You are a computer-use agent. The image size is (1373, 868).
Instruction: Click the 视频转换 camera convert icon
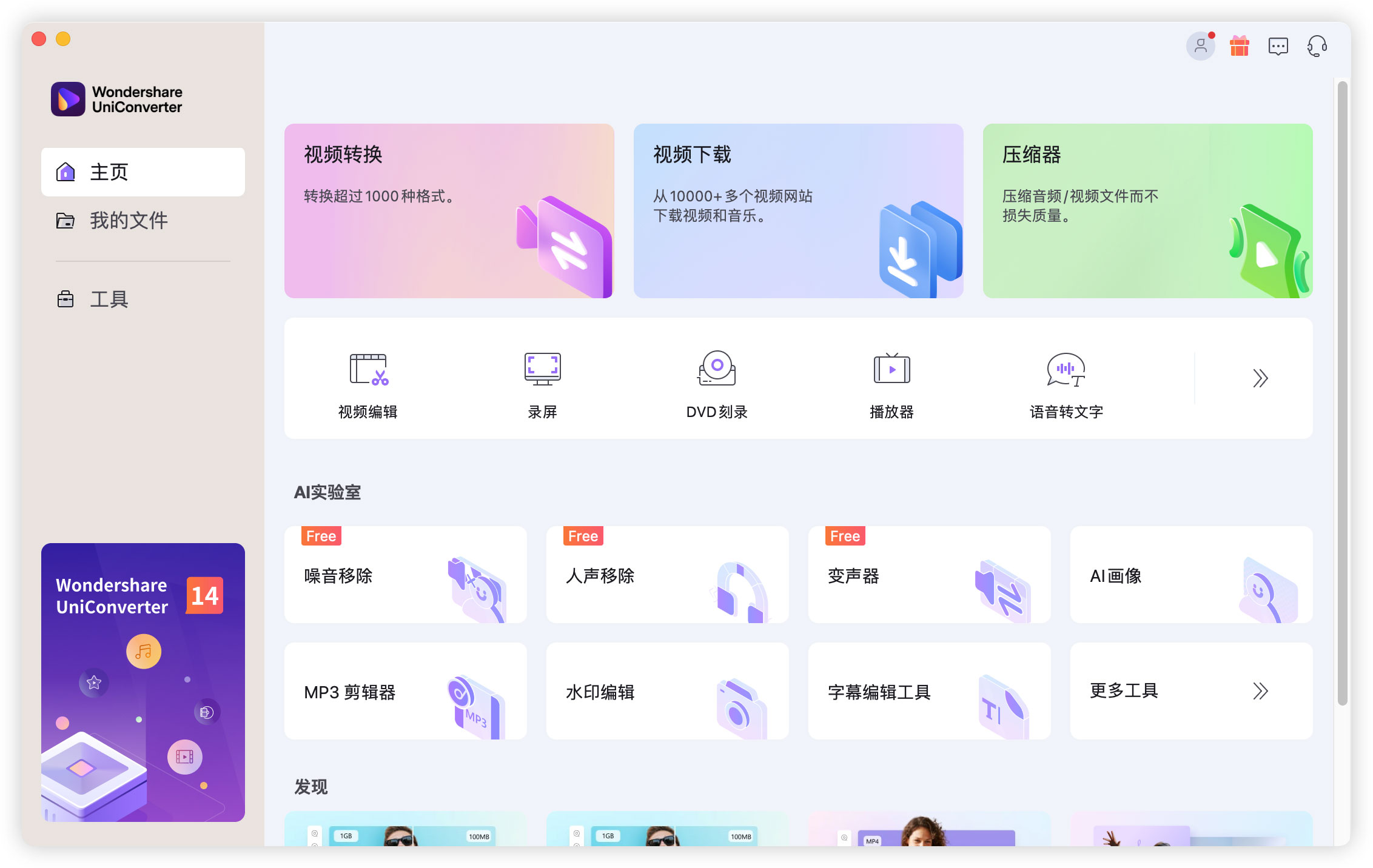coord(564,247)
